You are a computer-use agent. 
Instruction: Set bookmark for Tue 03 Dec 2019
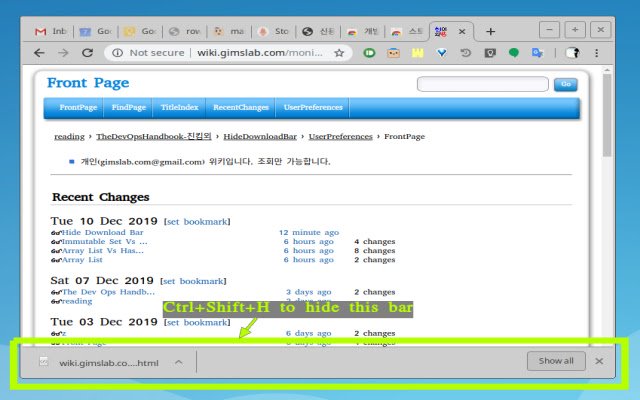(x=197, y=322)
